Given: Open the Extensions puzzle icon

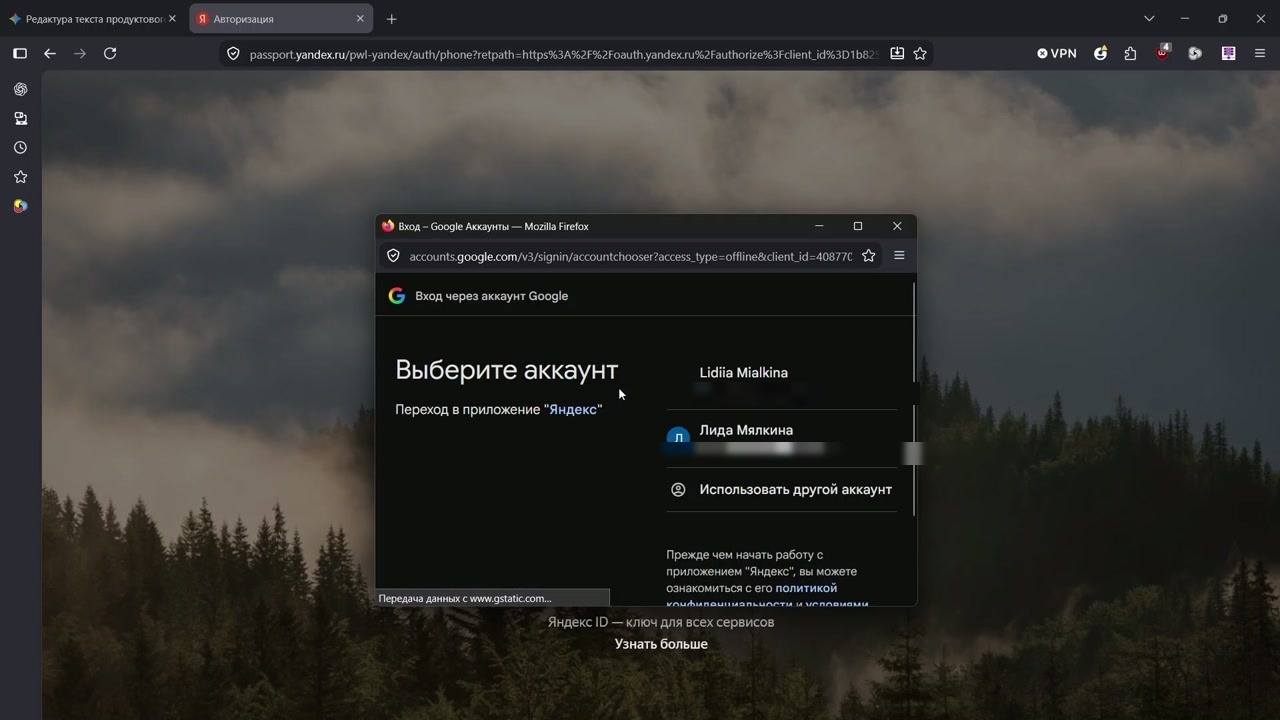Looking at the screenshot, I should click(1130, 53).
